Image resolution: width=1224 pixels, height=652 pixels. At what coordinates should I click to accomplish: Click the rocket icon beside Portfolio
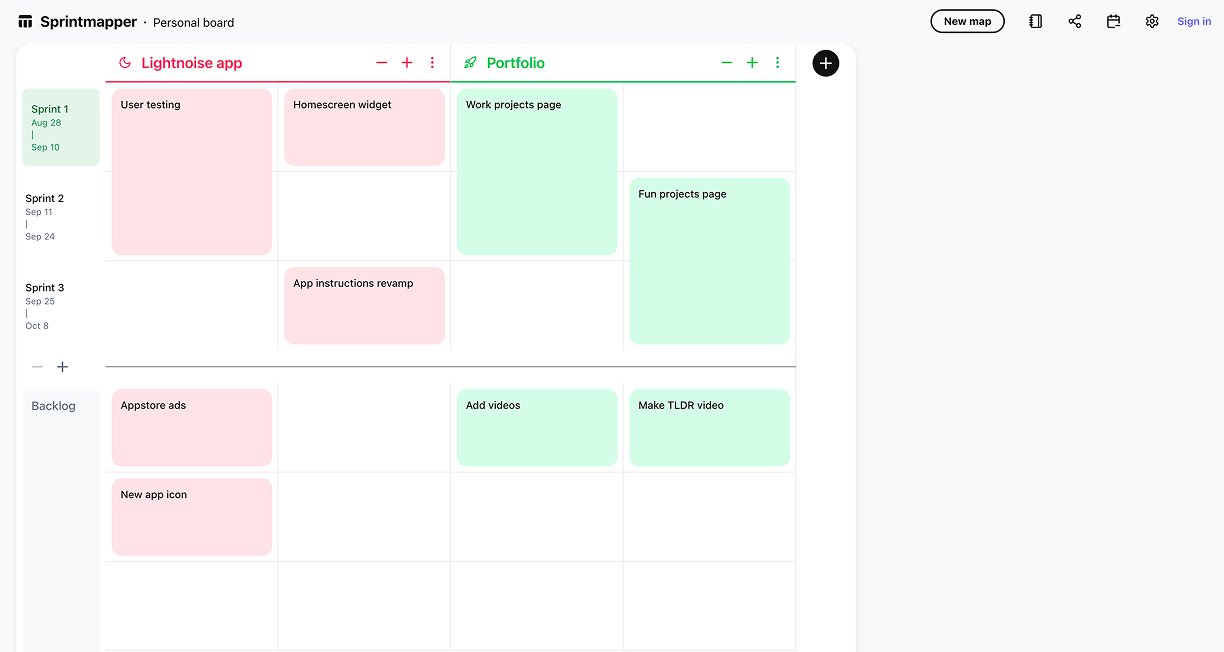pyautogui.click(x=470, y=63)
